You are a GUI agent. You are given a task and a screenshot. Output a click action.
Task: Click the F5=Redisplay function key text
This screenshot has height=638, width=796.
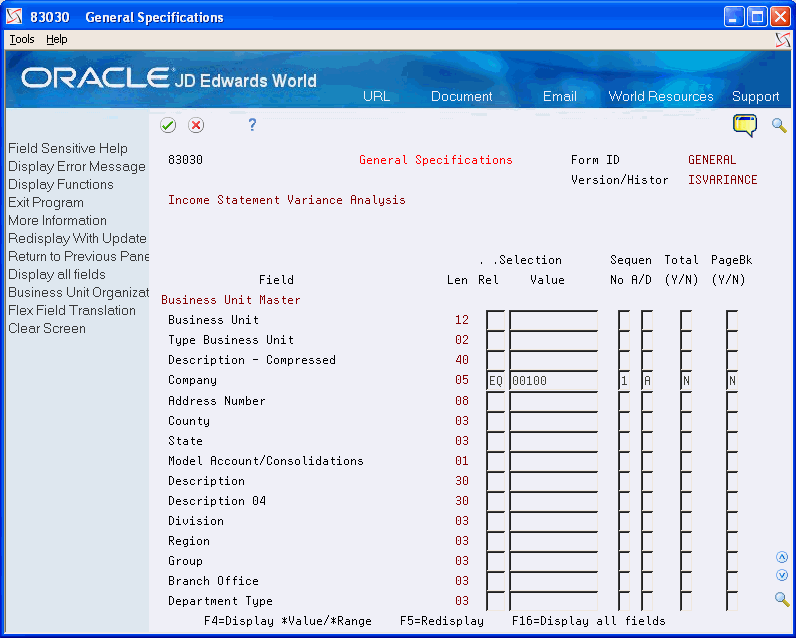442,621
